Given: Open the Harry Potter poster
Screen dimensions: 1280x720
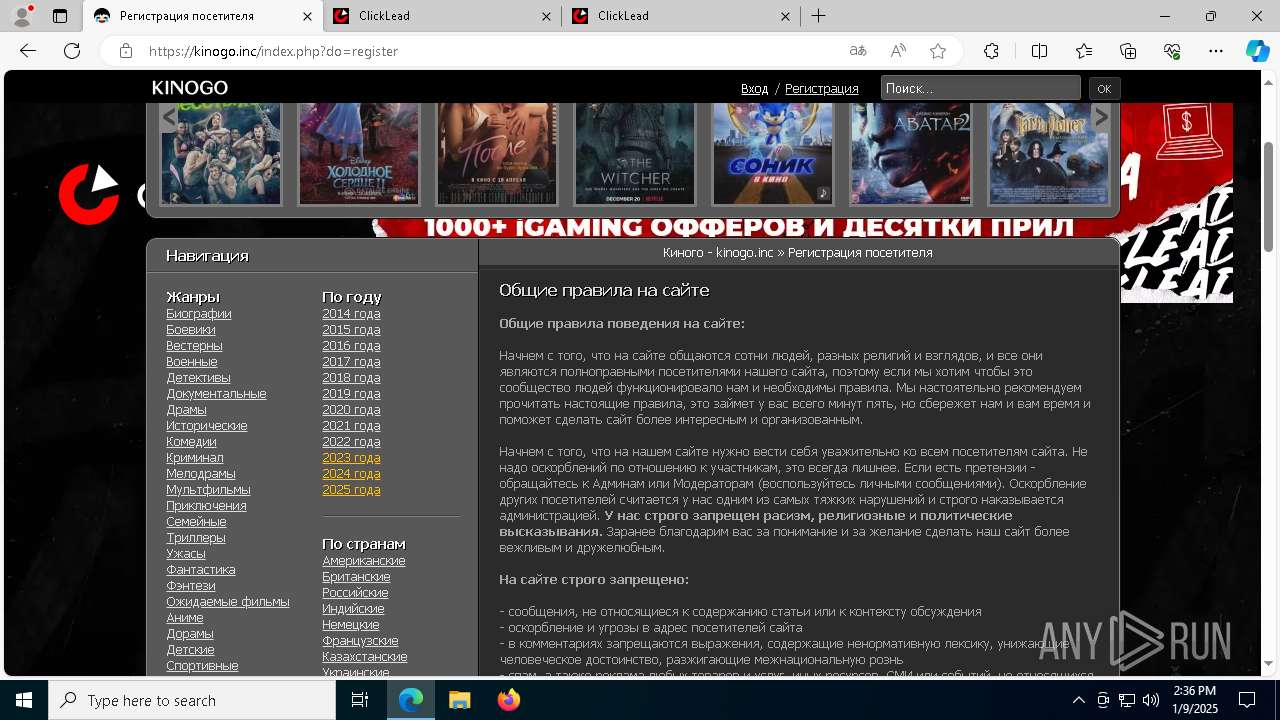Looking at the screenshot, I should pos(1049,153).
